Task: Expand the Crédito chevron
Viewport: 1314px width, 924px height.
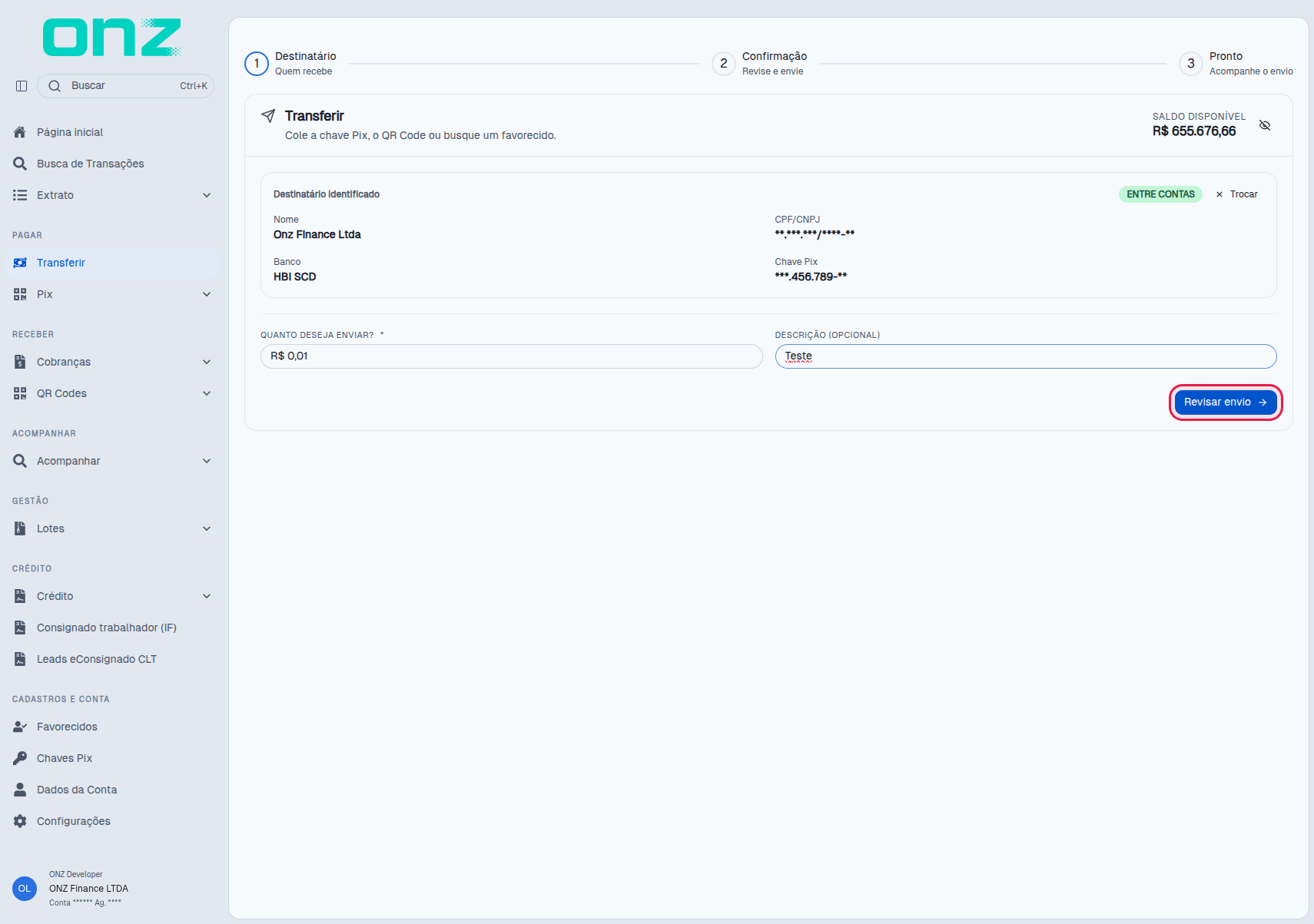Action: [x=207, y=596]
